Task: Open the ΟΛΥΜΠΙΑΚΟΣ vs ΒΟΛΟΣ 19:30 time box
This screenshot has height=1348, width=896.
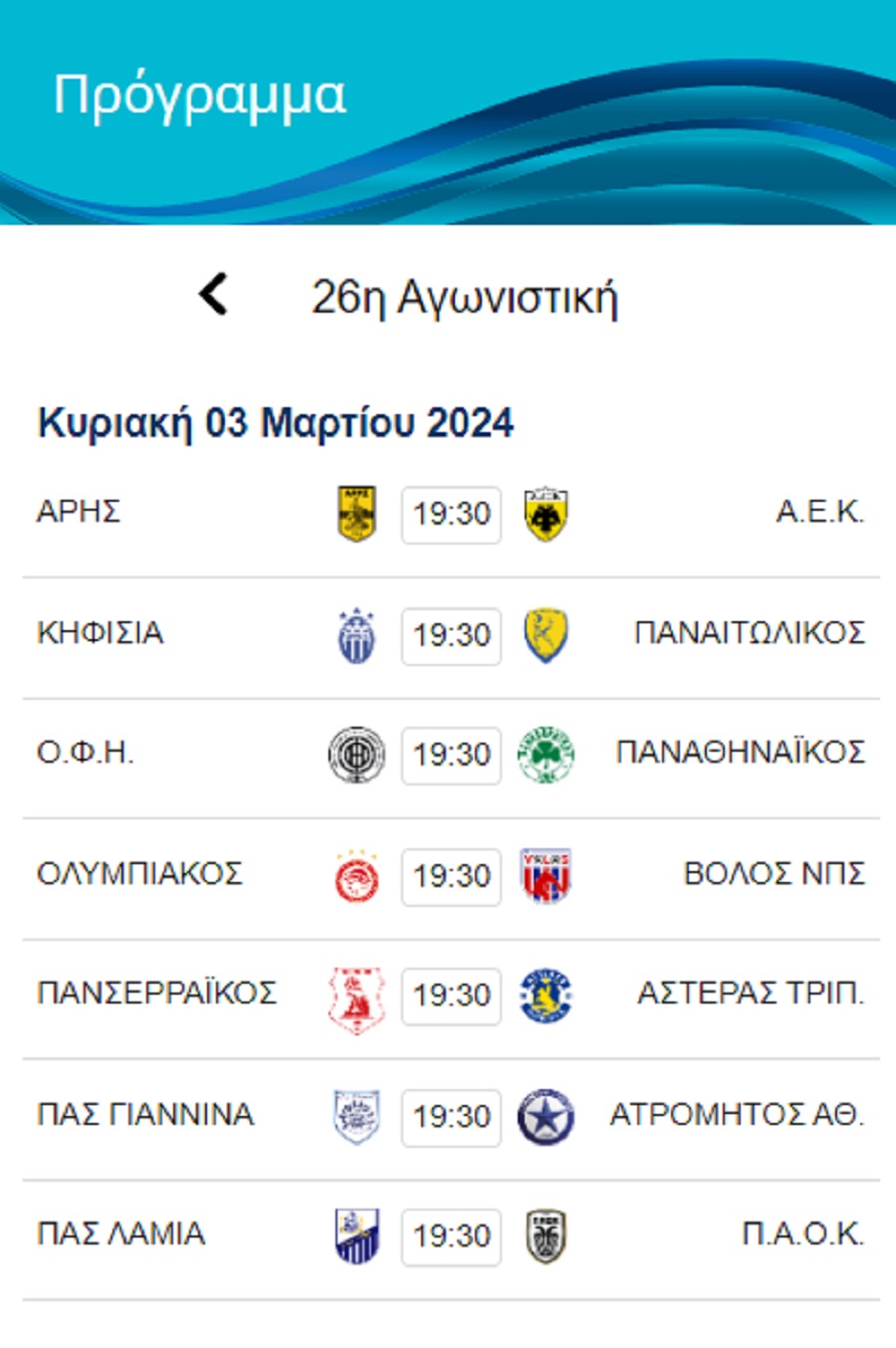Action: [x=451, y=876]
